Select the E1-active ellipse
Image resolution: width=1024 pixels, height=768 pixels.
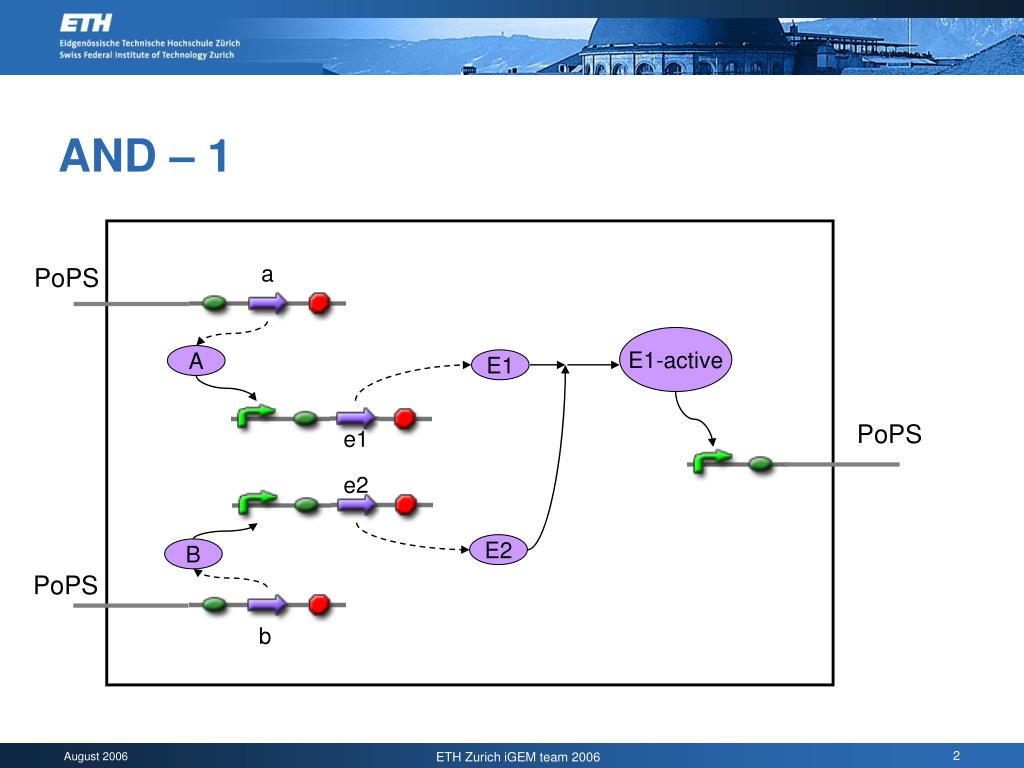coord(675,360)
